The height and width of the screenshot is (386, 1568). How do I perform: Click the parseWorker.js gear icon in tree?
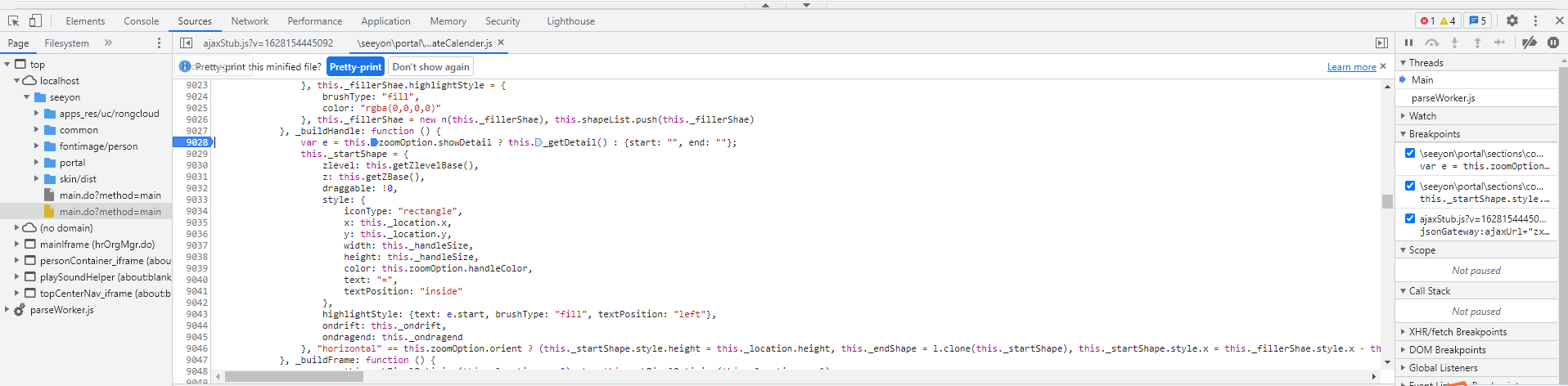19,310
